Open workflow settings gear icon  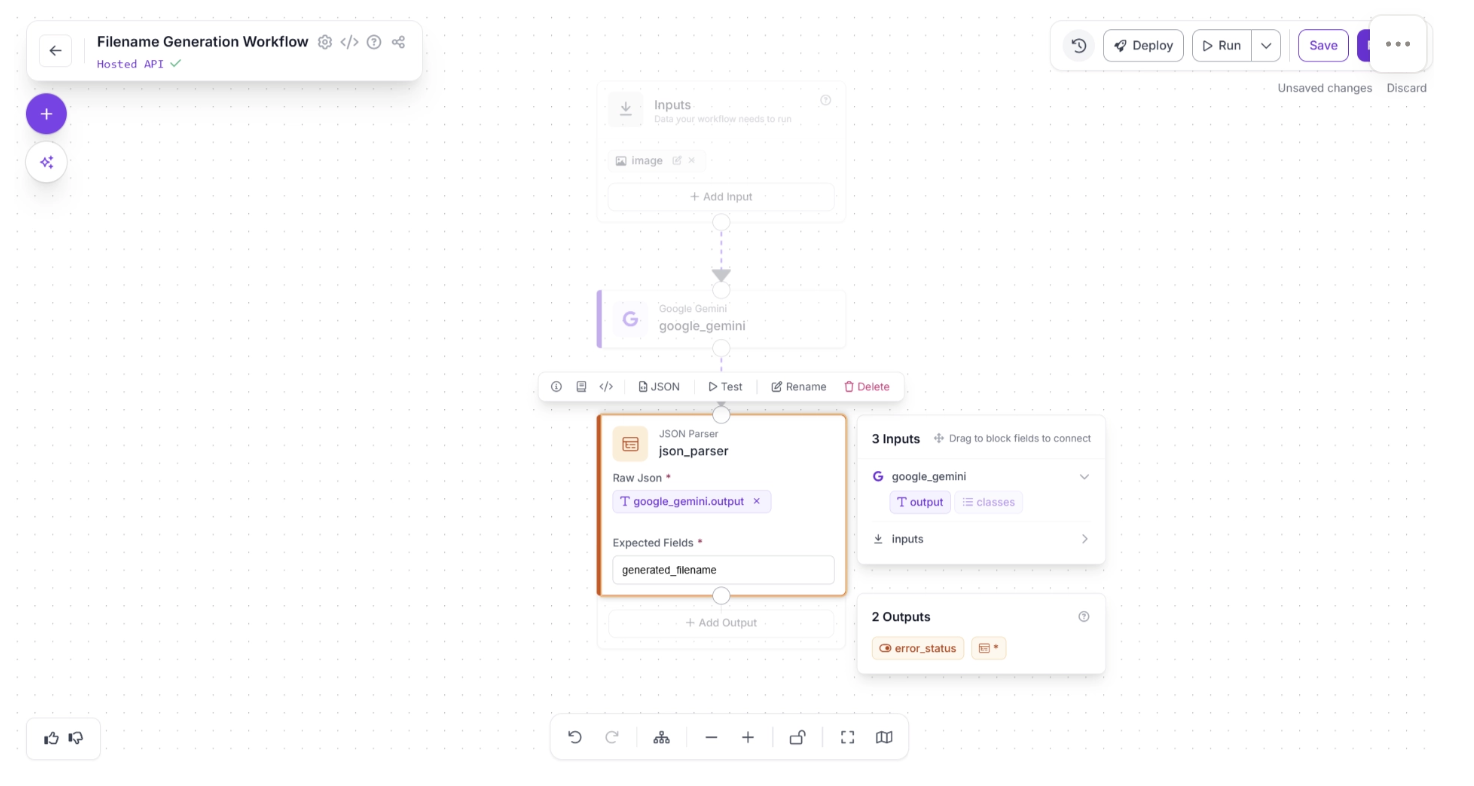[x=325, y=42]
